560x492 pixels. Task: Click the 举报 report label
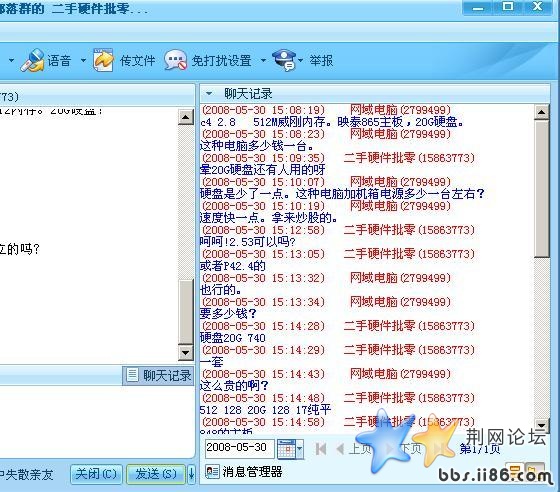coord(321,60)
